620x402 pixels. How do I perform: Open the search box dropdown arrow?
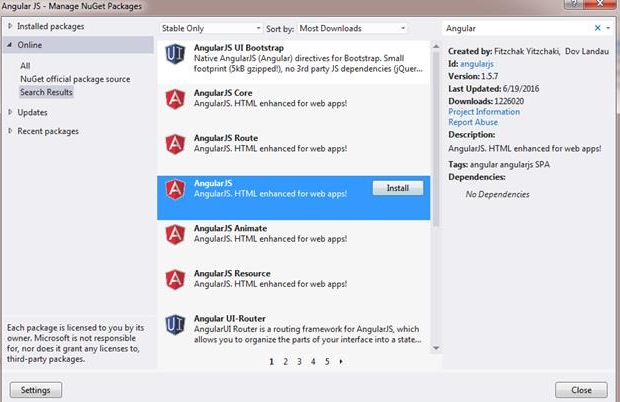[x=608, y=28]
